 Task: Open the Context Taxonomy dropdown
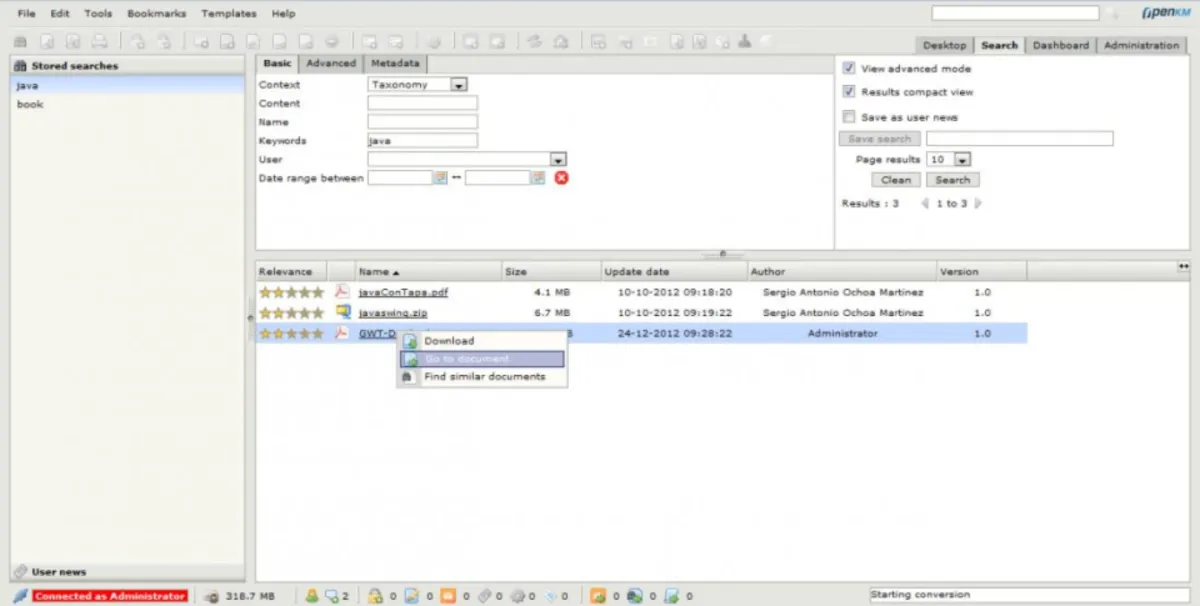(x=417, y=85)
